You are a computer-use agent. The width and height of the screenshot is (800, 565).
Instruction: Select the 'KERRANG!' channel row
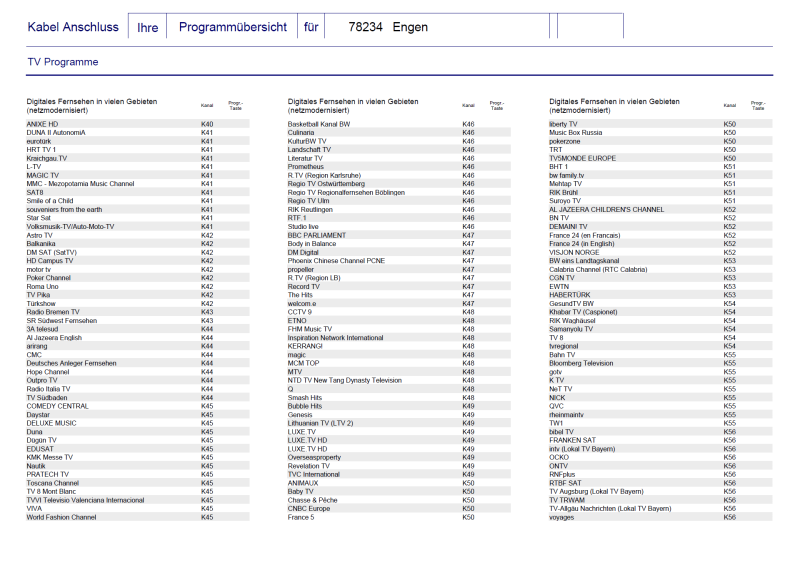(399, 346)
